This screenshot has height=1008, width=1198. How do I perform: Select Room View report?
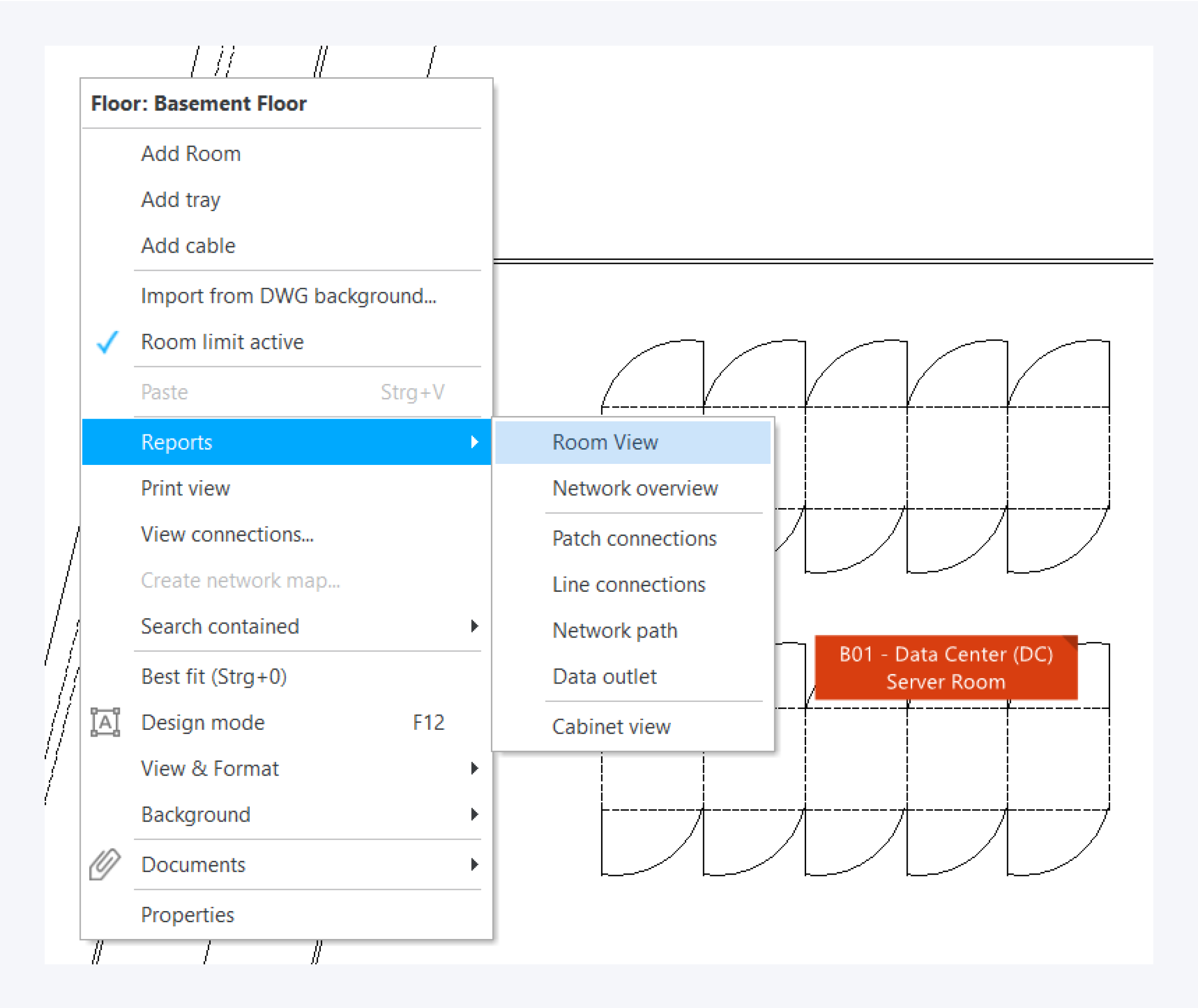(605, 442)
